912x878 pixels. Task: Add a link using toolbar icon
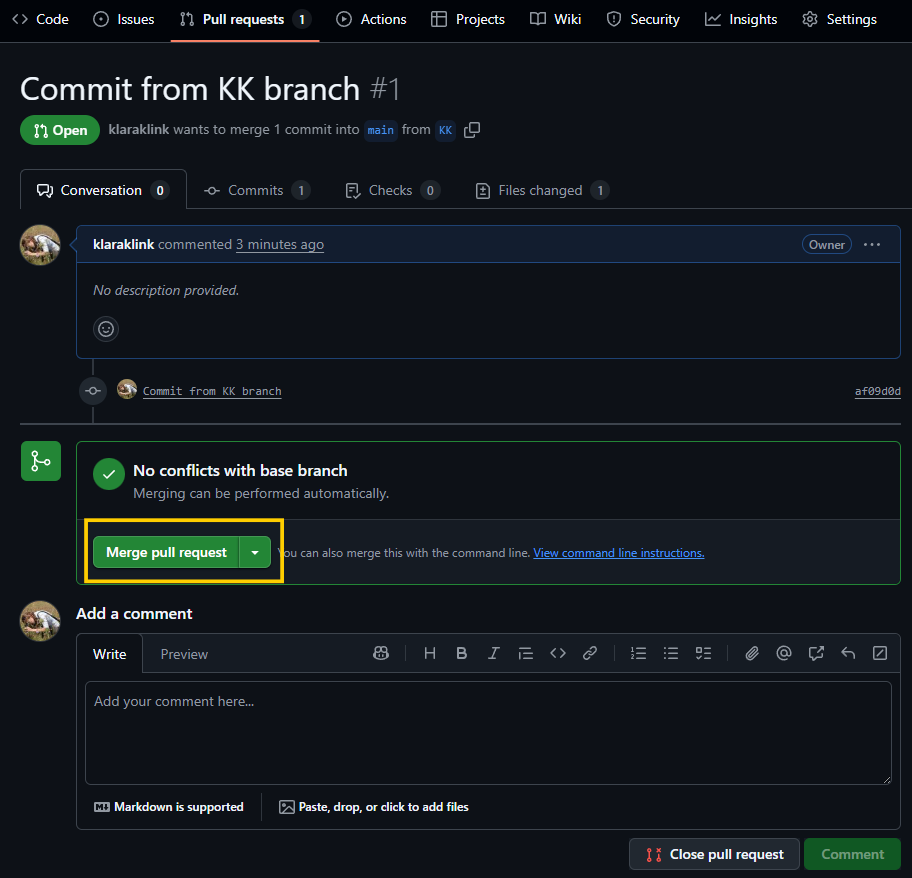point(590,653)
